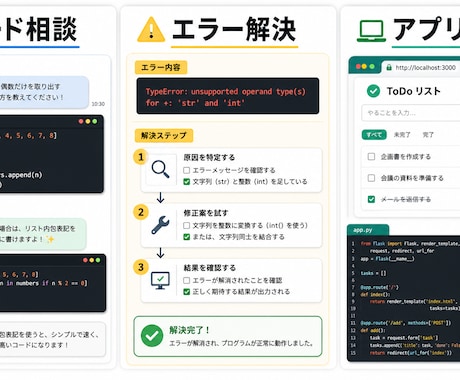Screen dimensions: 460x380
Task: Click the wrench icon in step 2
Action: coord(160,225)
